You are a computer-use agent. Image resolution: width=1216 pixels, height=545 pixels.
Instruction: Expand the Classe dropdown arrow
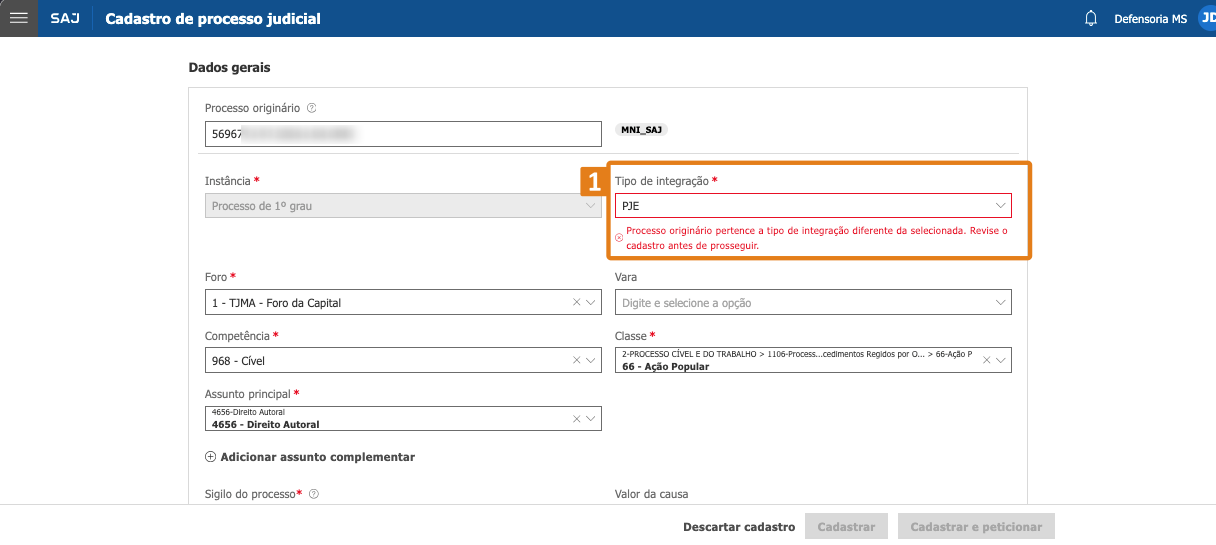tap(1001, 360)
